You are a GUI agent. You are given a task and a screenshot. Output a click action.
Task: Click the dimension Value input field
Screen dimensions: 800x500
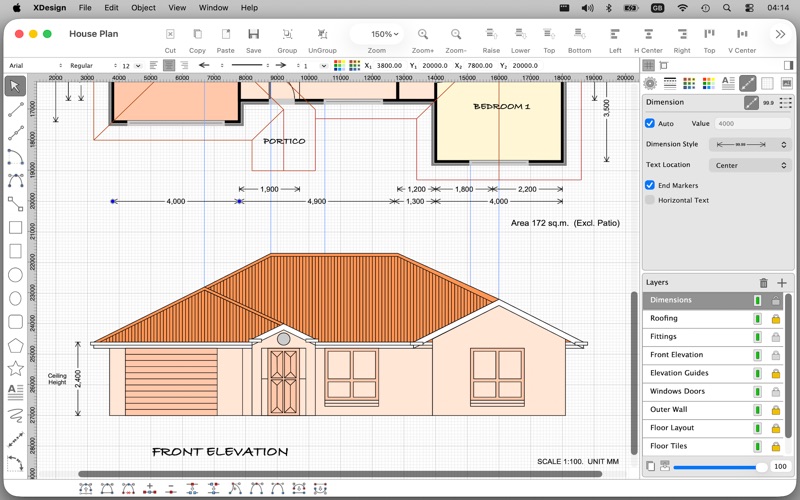(753, 123)
